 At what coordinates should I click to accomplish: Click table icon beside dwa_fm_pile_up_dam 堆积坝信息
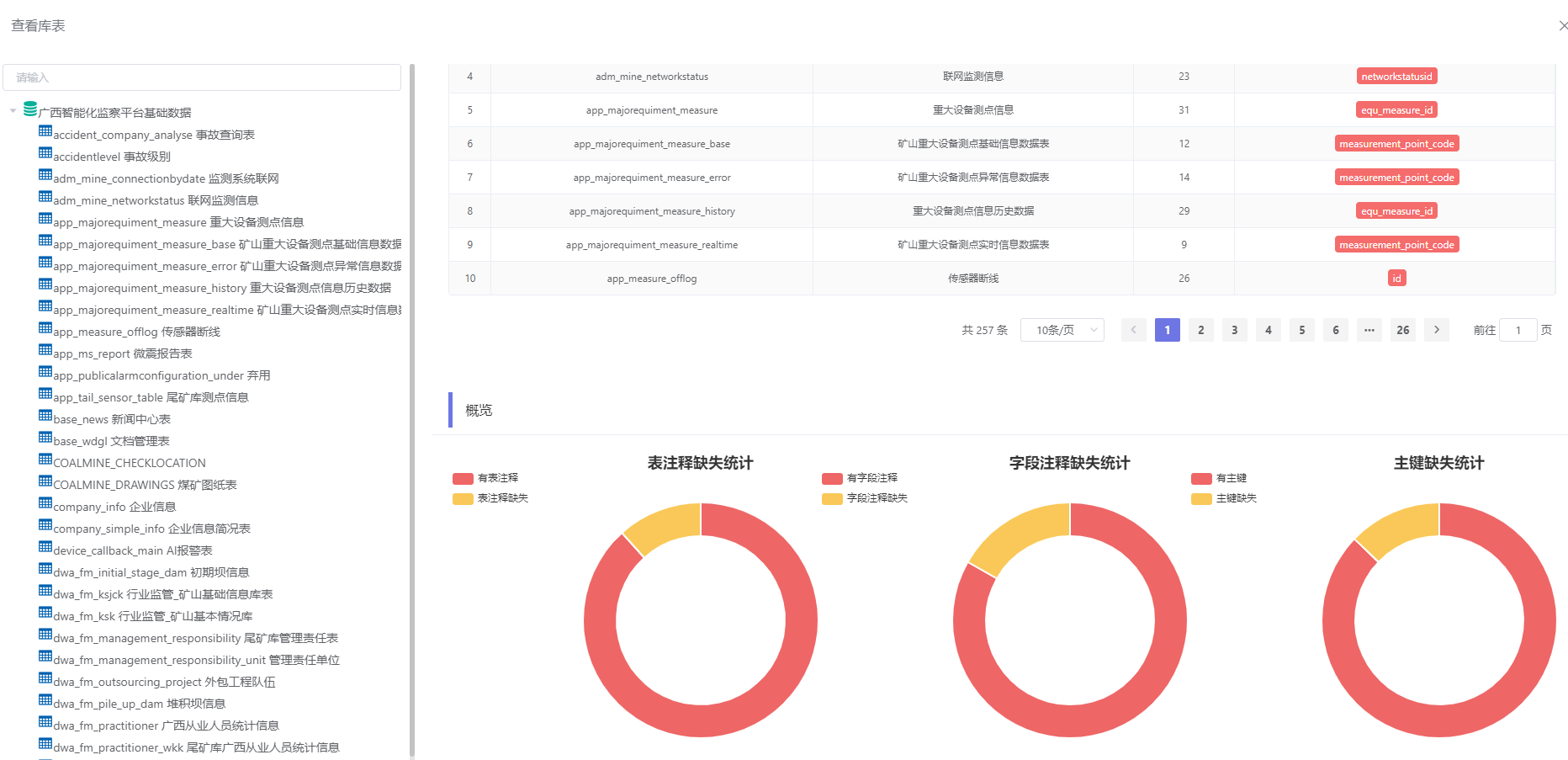(45, 700)
